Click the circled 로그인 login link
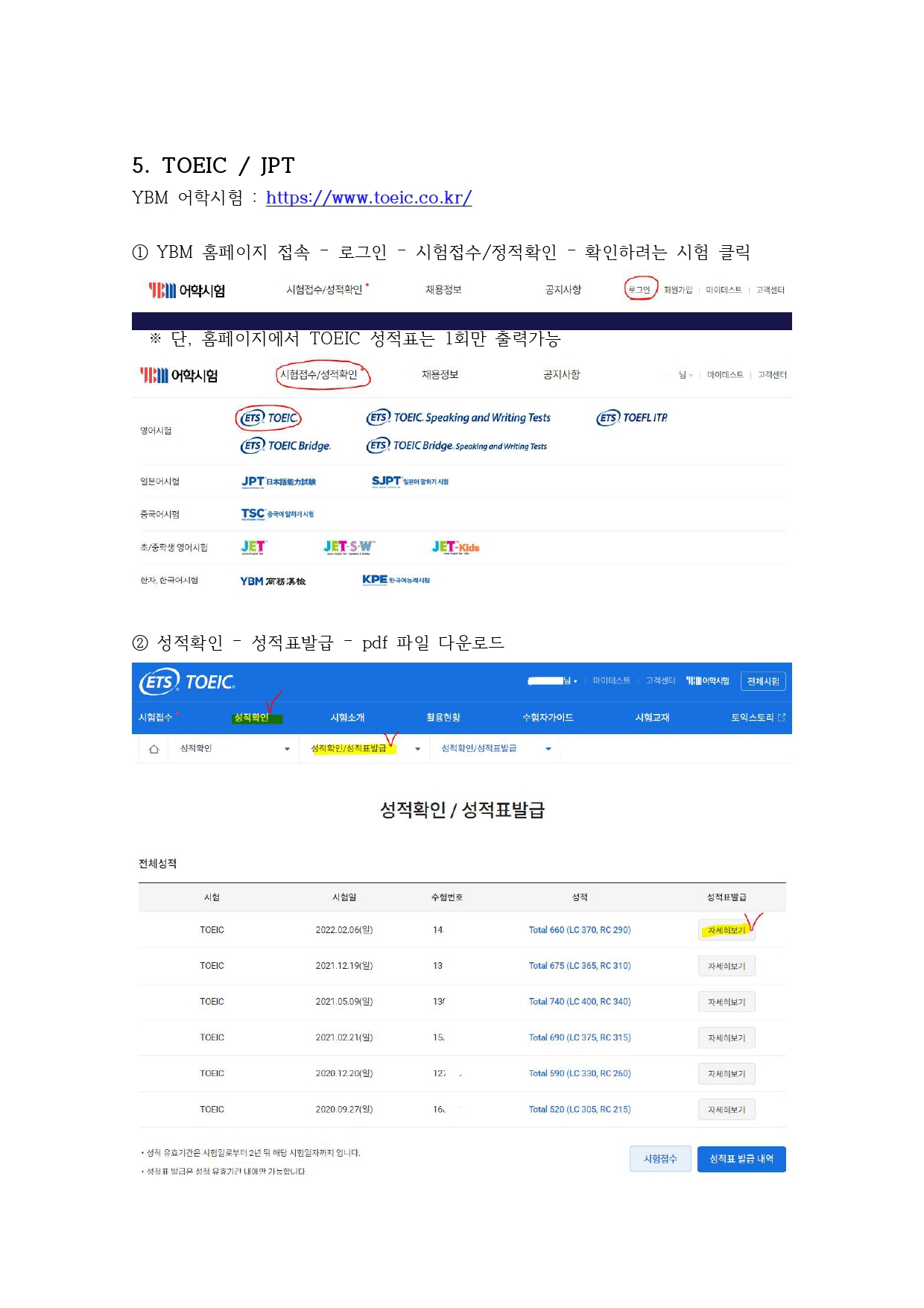The height and width of the screenshot is (1308, 924). coord(639,290)
